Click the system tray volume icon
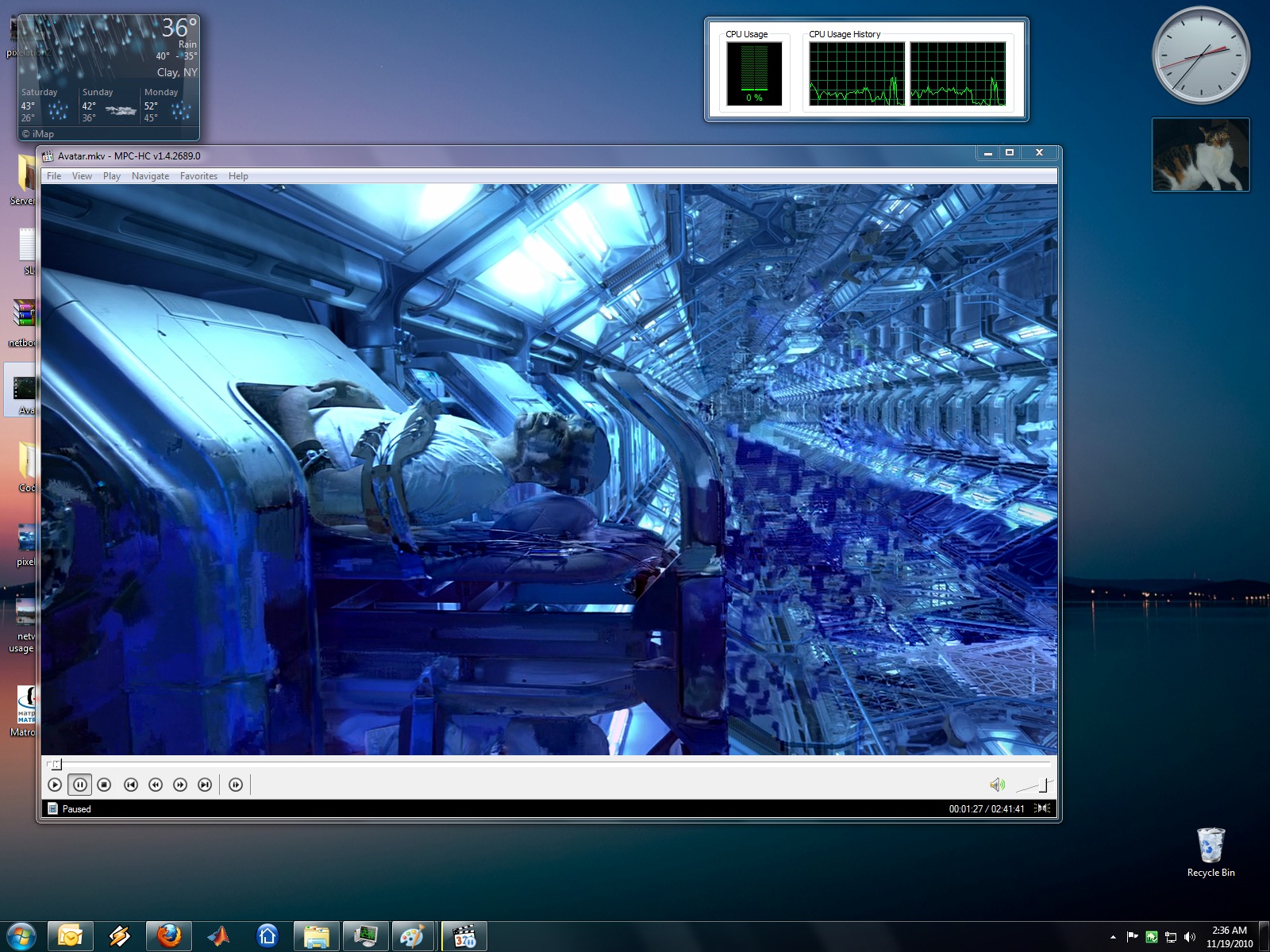Image resolution: width=1270 pixels, height=952 pixels. [x=1189, y=937]
